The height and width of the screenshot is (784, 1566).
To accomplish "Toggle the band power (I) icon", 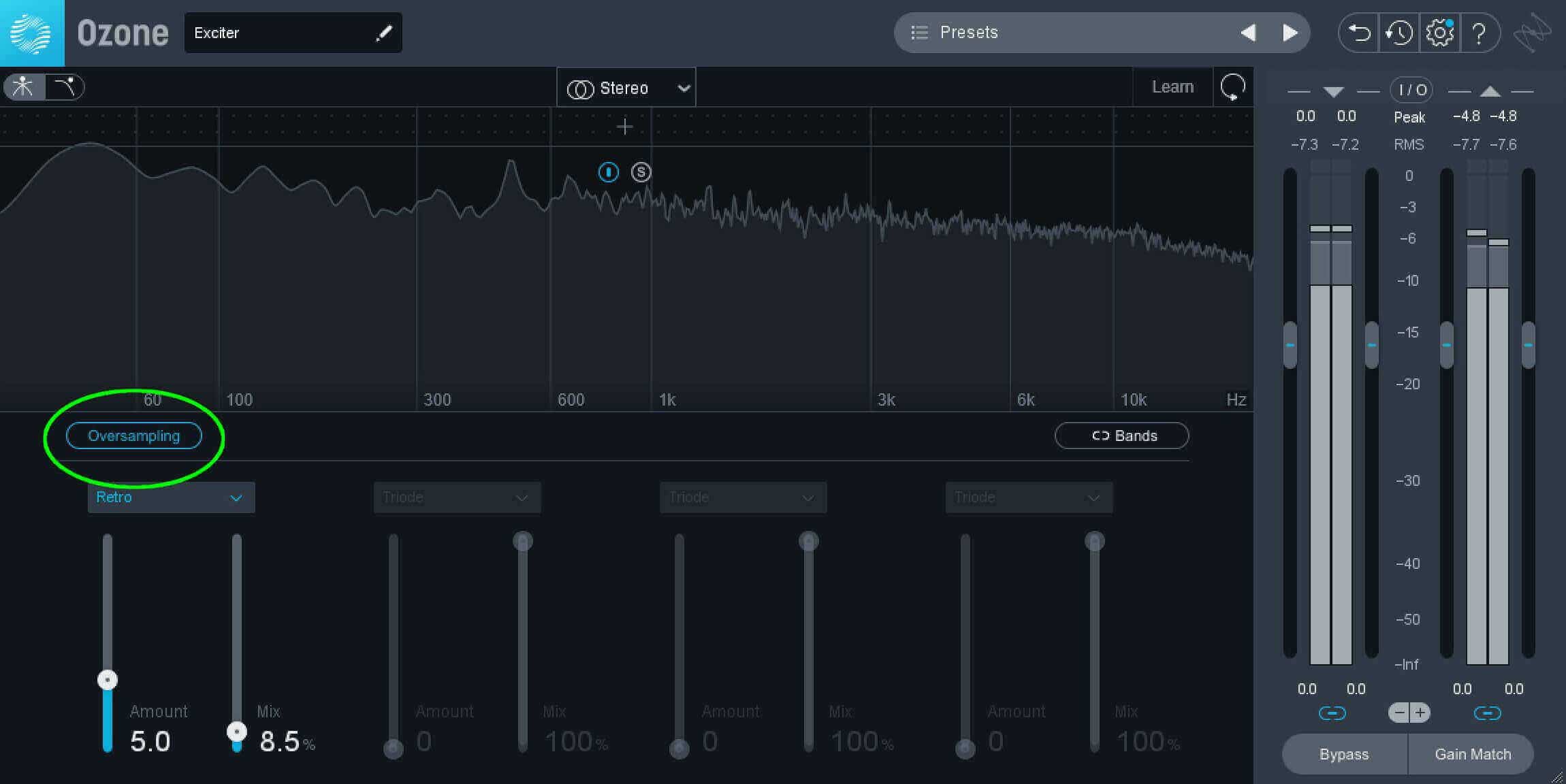I will click(x=608, y=172).
